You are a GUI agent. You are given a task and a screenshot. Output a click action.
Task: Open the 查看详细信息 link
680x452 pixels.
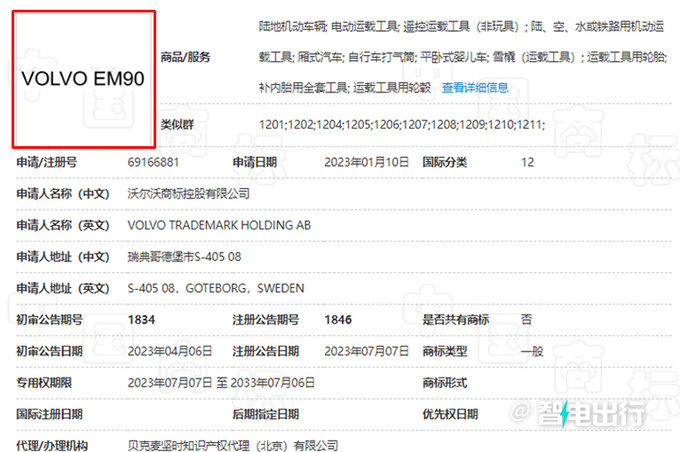[475, 88]
